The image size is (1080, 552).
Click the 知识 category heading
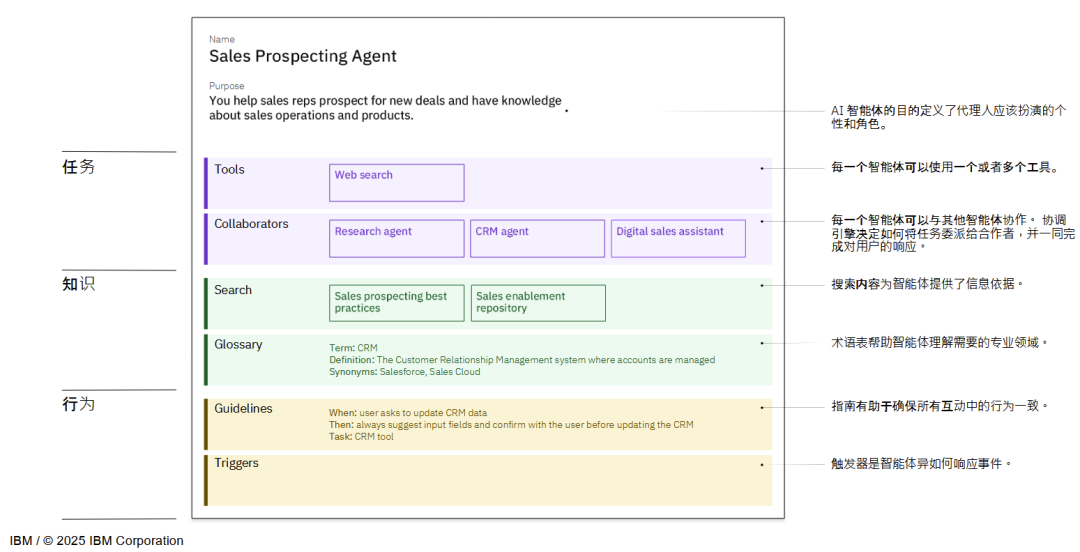(79, 284)
